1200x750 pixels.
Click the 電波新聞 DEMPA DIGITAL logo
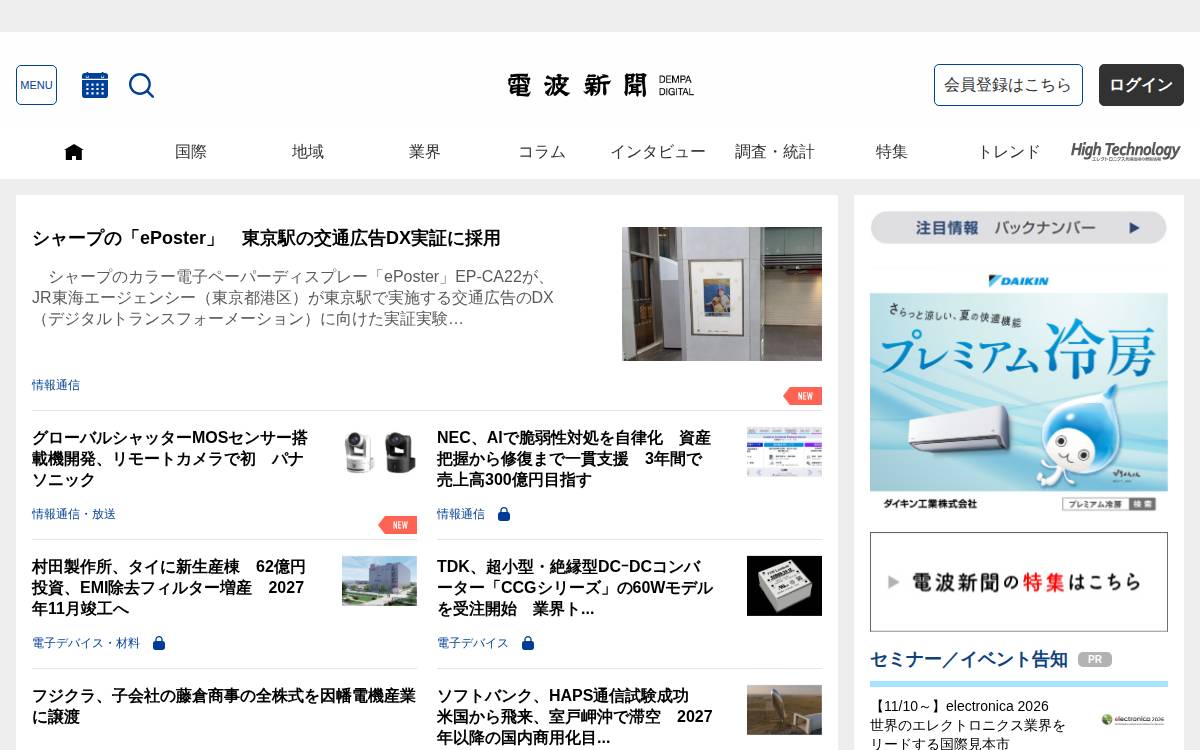pos(600,85)
